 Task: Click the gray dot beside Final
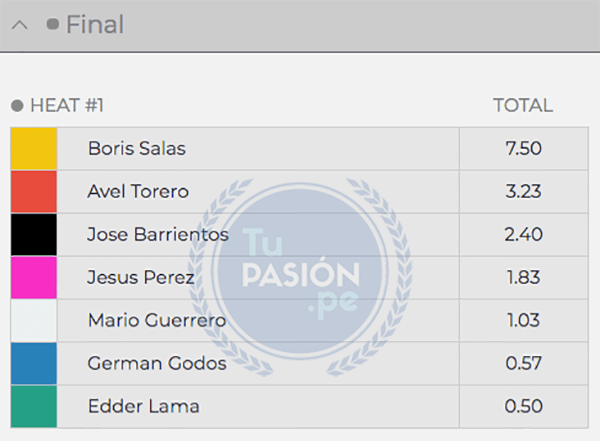pos(53,25)
